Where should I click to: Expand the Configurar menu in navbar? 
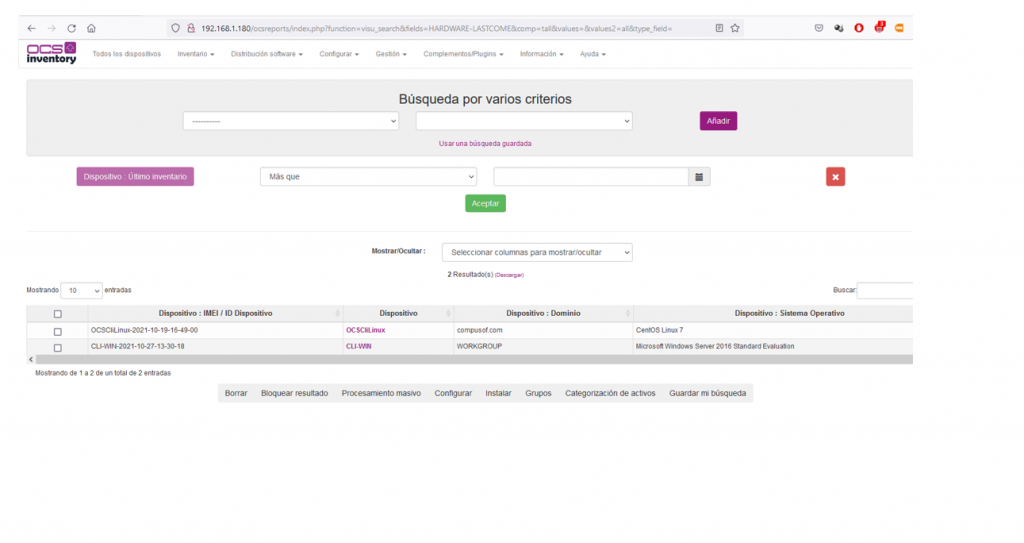click(339, 54)
